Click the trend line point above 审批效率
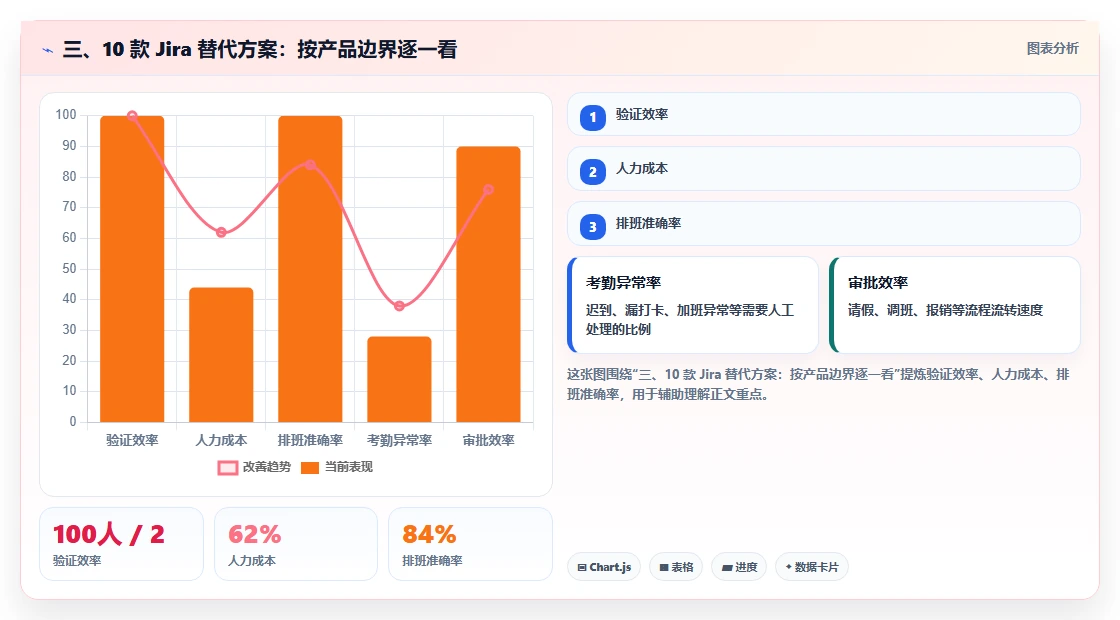 [489, 190]
